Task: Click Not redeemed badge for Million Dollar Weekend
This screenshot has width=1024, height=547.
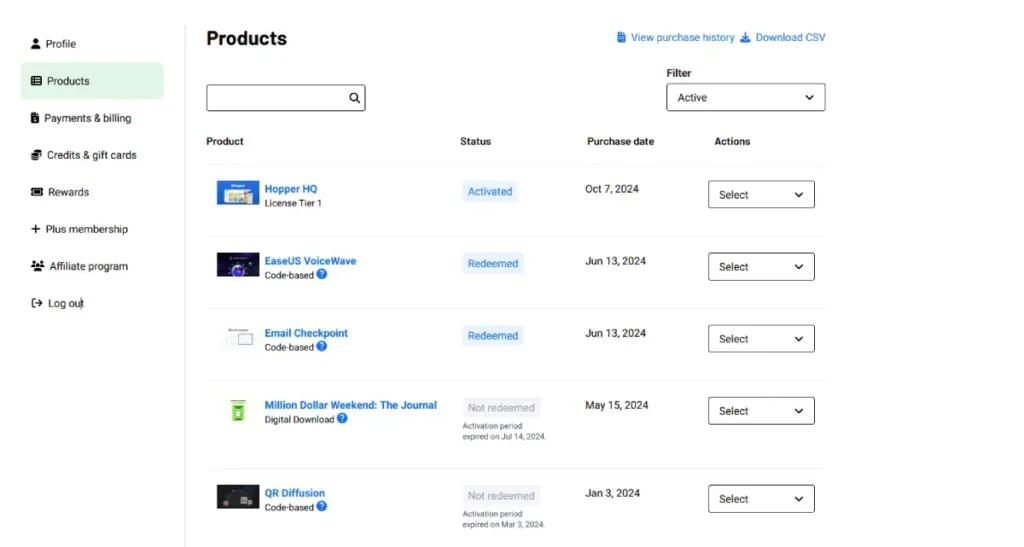Action: point(501,407)
